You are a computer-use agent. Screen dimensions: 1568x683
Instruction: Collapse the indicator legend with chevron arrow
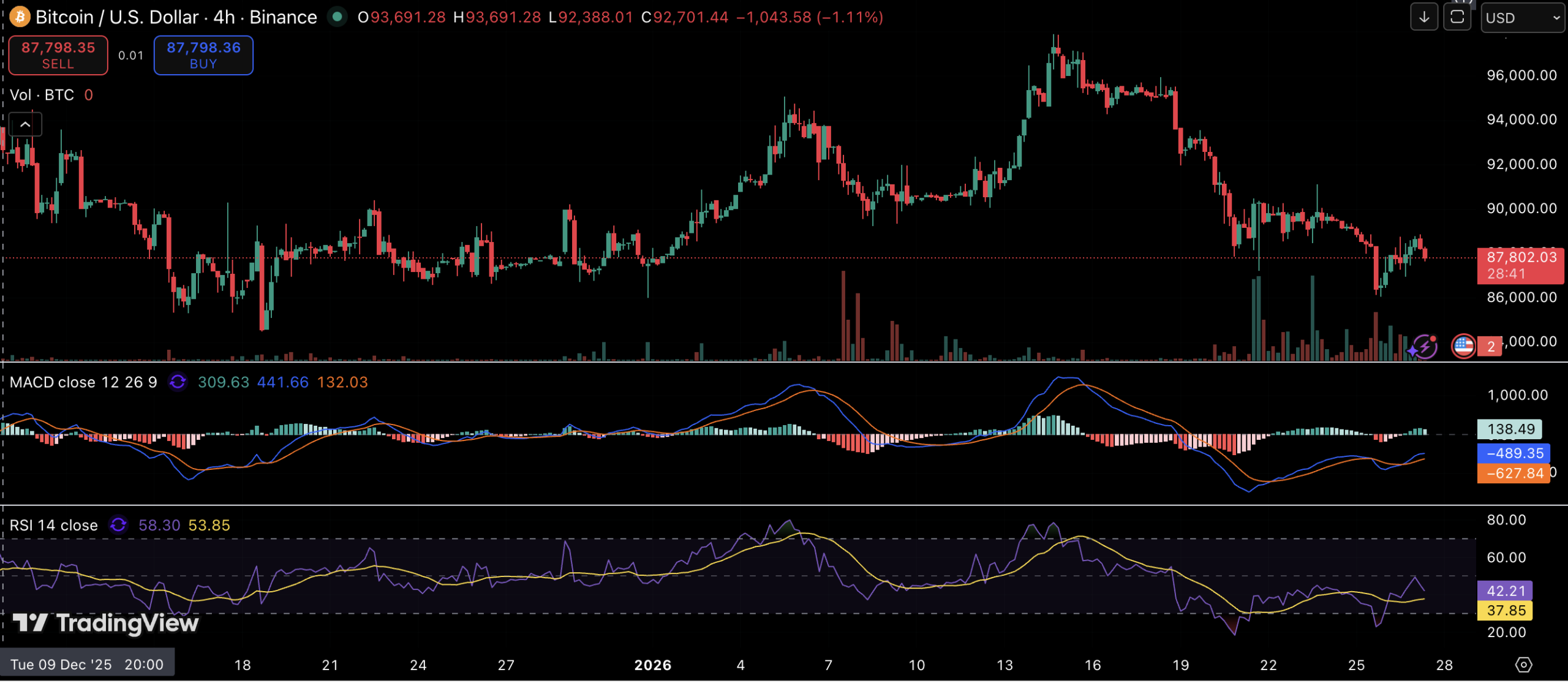(x=25, y=124)
